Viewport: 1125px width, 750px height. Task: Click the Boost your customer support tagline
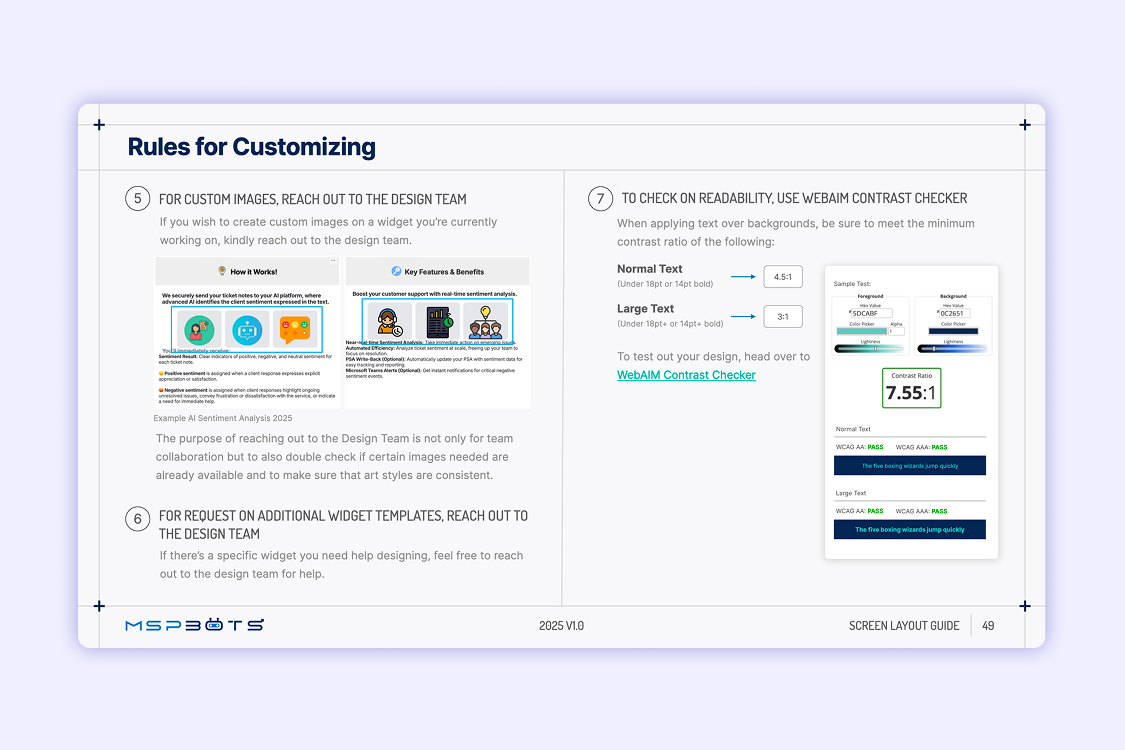(435, 294)
